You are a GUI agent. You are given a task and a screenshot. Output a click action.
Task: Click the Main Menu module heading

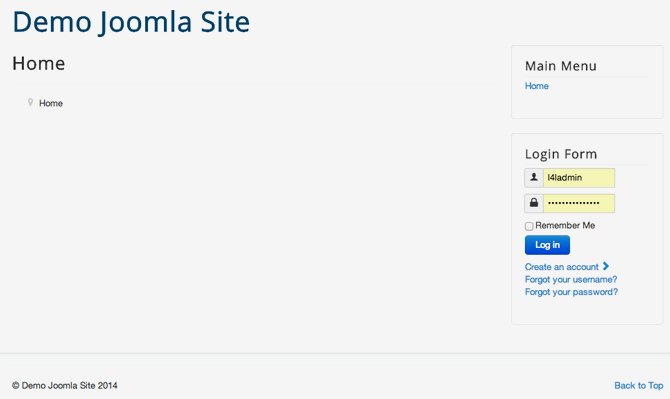[x=561, y=66]
